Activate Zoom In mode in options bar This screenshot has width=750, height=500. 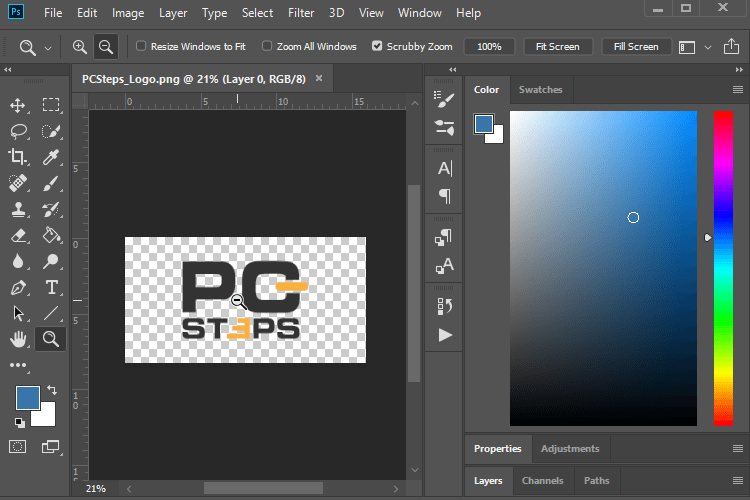[x=79, y=47]
